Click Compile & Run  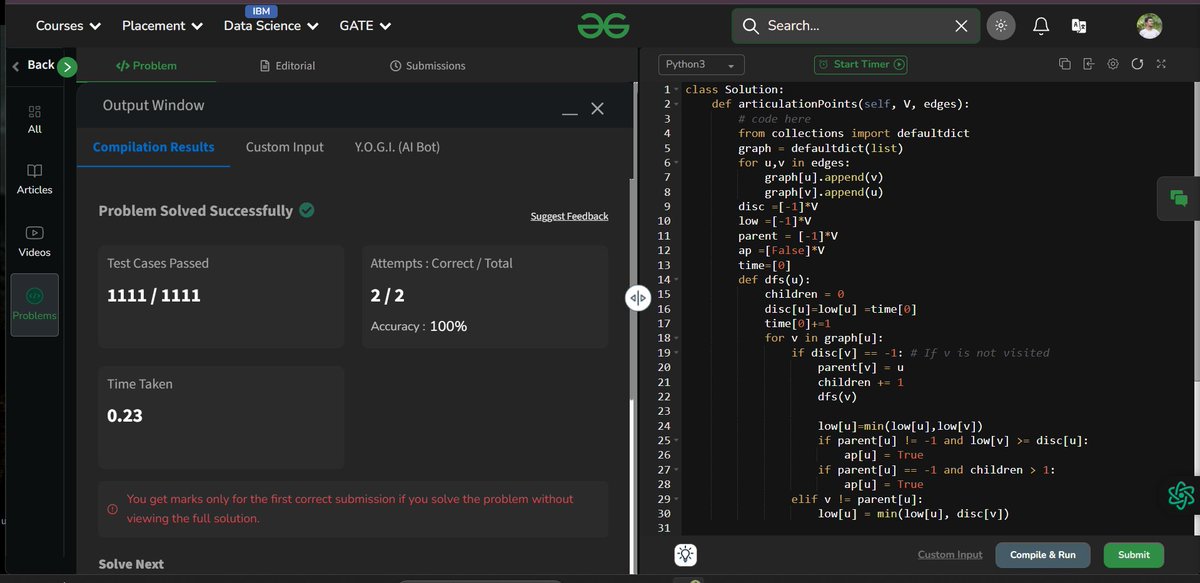point(1043,555)
